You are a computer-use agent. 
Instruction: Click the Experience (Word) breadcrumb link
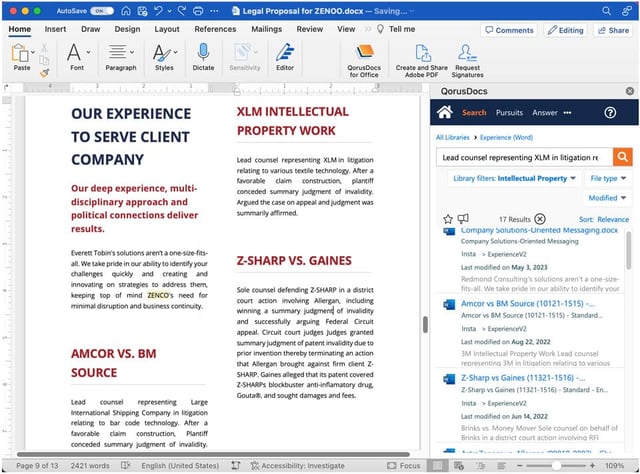[507, 137]
